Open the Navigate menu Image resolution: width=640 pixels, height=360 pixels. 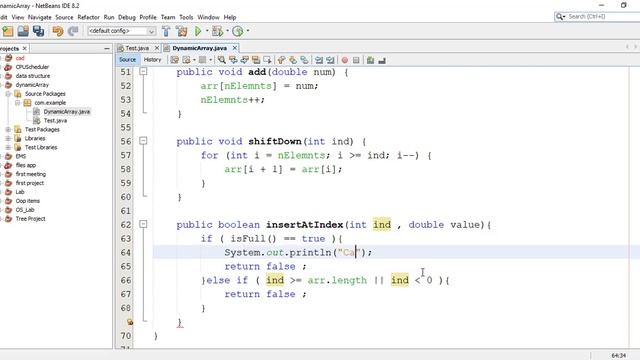(x=40, y=17)
